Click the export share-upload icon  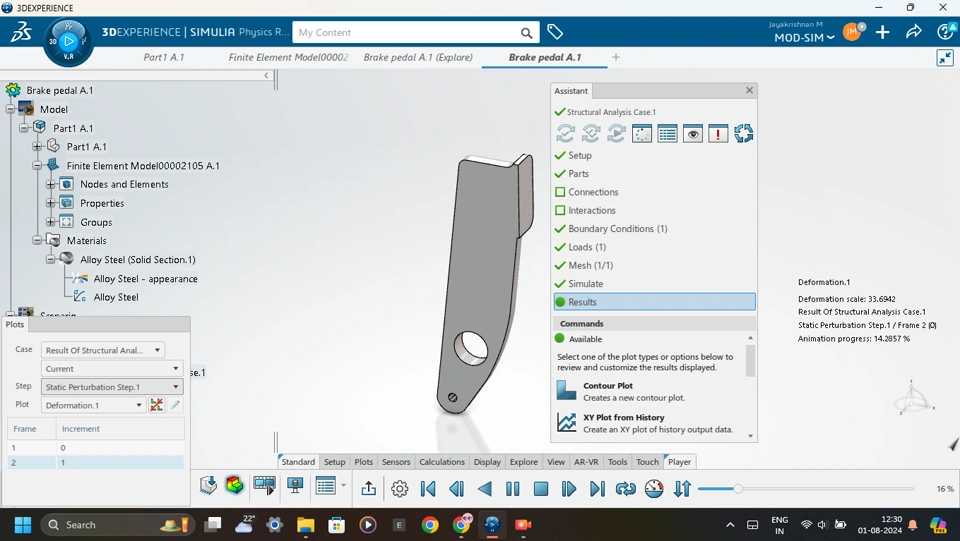click(x=368, y=488)
